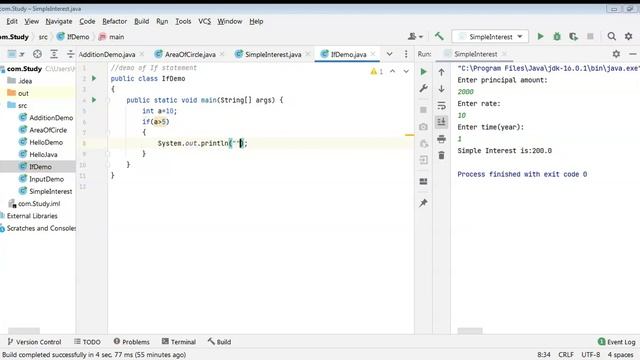Image resolution: width=640 pixels, height=360 pixels.
Task: Open editor tabs more-options kebab menu
Action: (406, 54)
